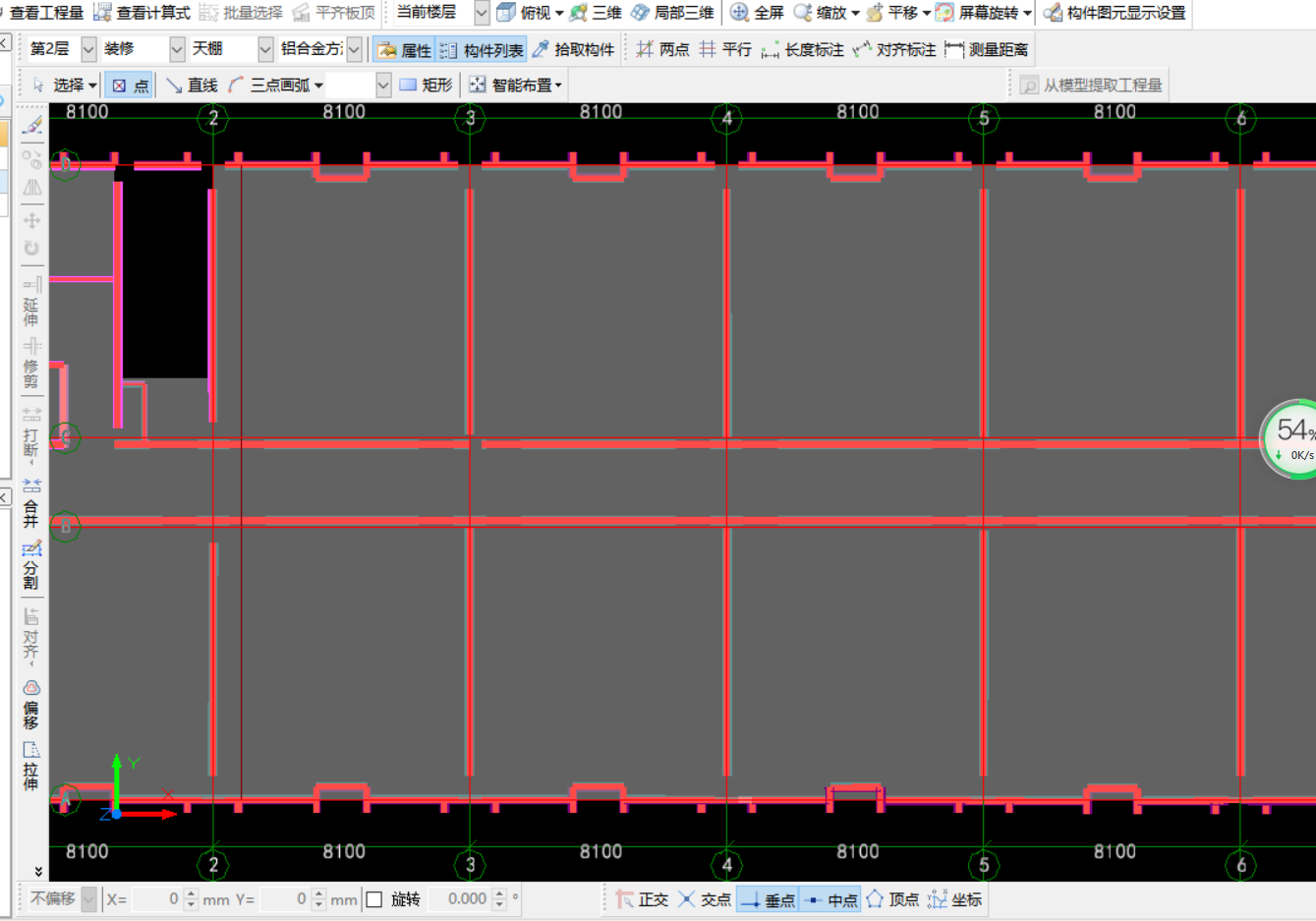Screen dimensions: 1316x921
Task: Open 构件图元显示设置 display settings
Action: [x=1115, y=13]
